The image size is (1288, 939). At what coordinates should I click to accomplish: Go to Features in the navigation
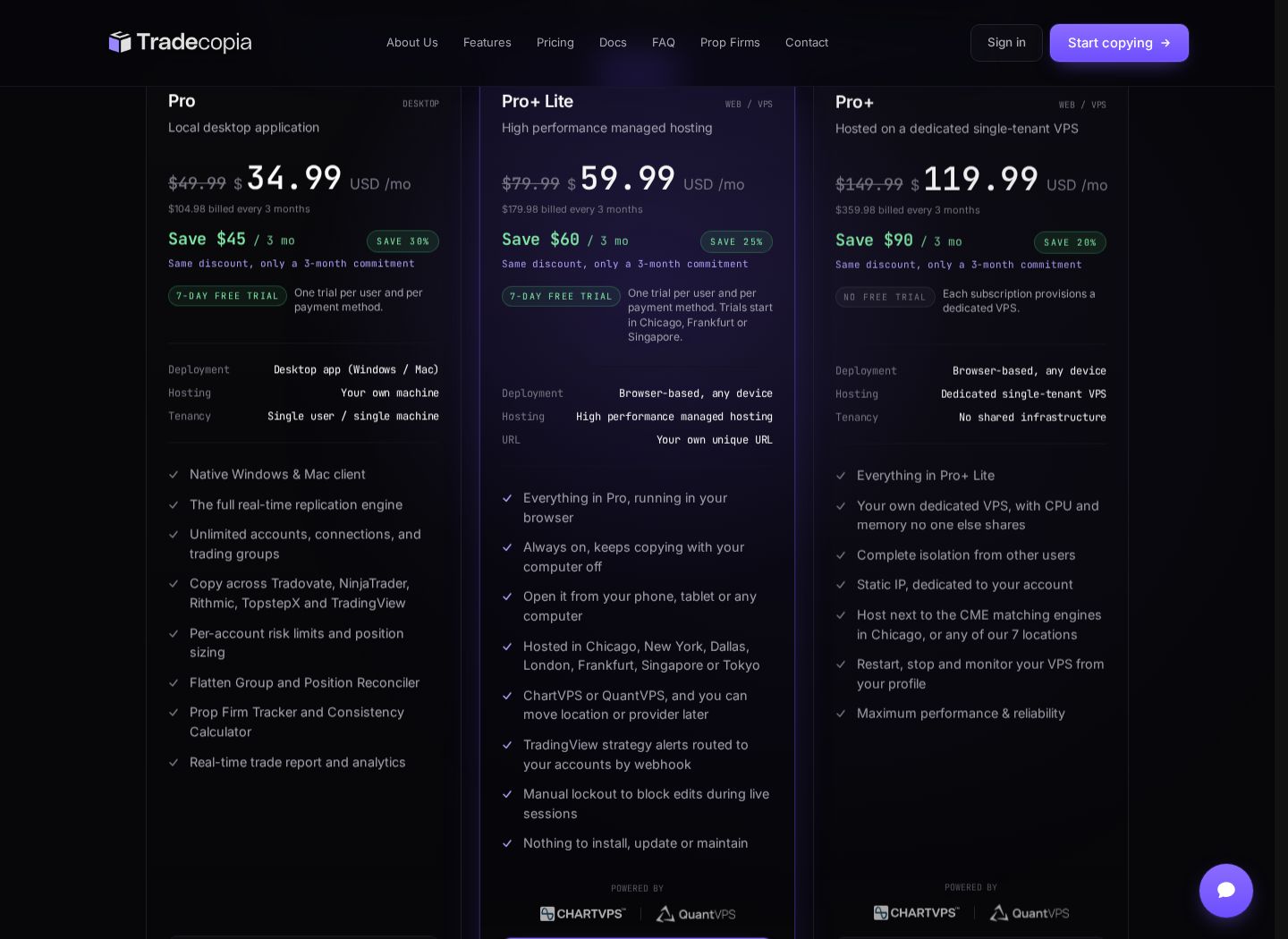tap(487, 43)
